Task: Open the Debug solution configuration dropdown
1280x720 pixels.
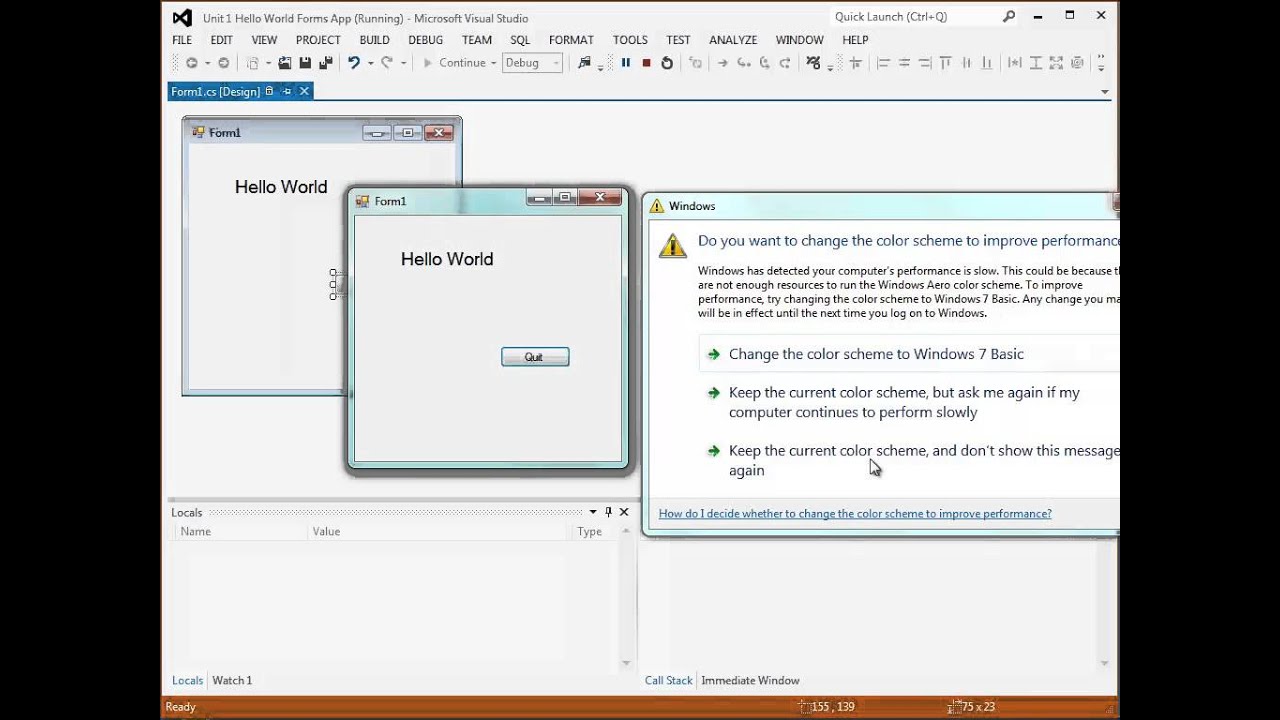Action: click(x=533, y=63)
